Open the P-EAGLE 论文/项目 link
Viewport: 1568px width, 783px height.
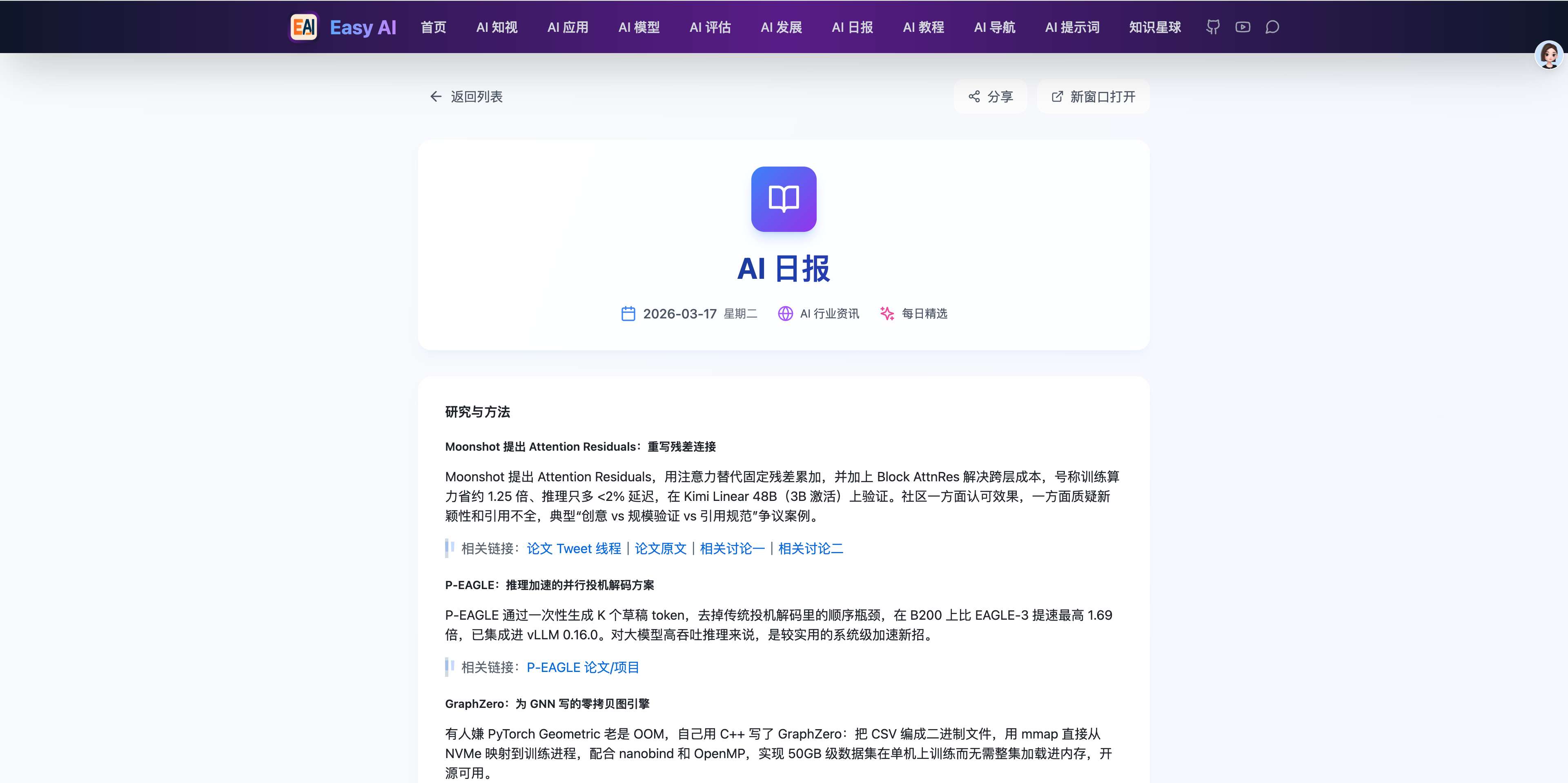(583, 667)
